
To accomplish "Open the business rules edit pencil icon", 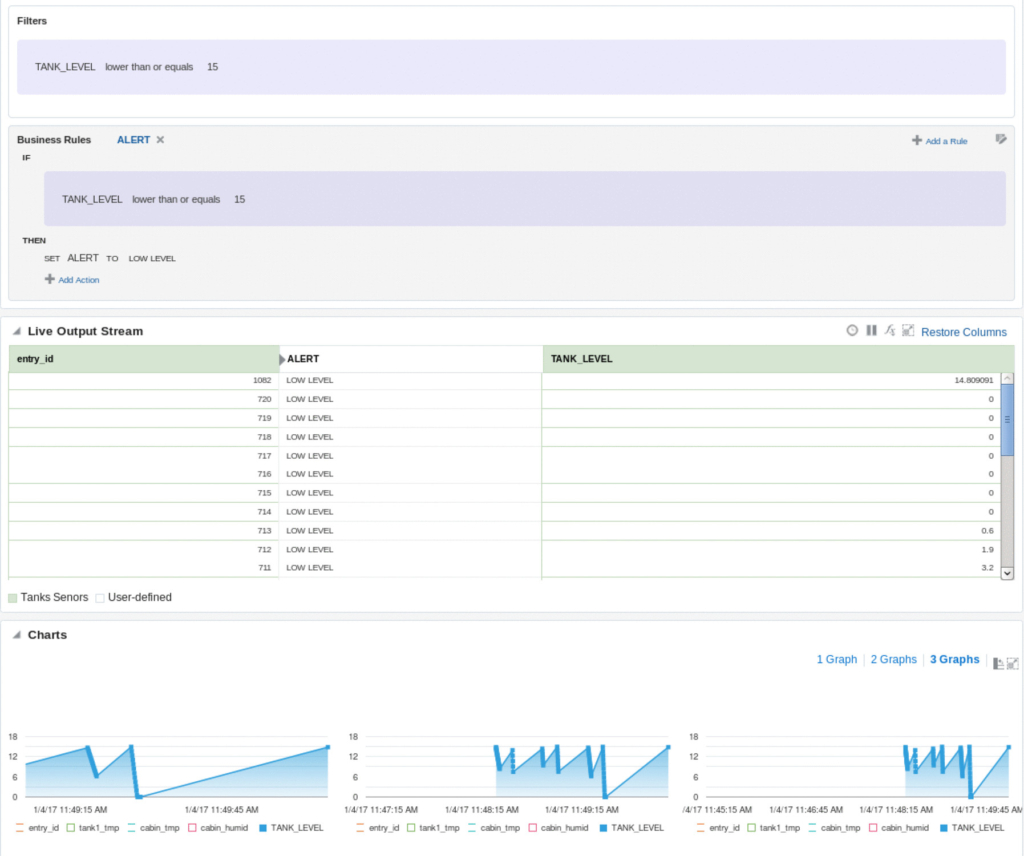I will (1000, 139).
